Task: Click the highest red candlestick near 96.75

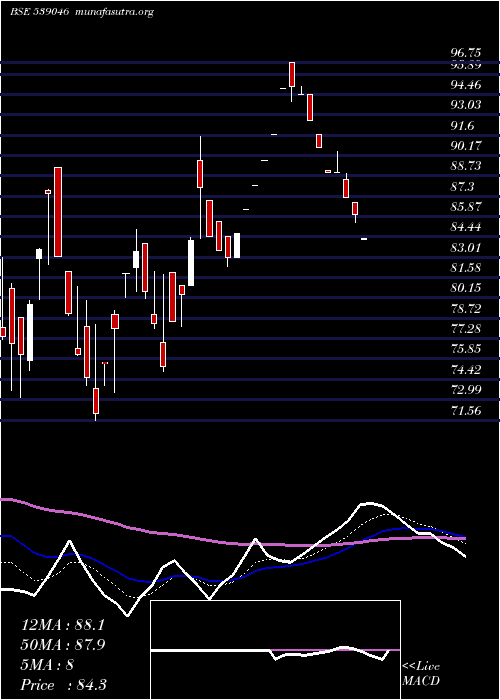Action: [x=292, y=75]
